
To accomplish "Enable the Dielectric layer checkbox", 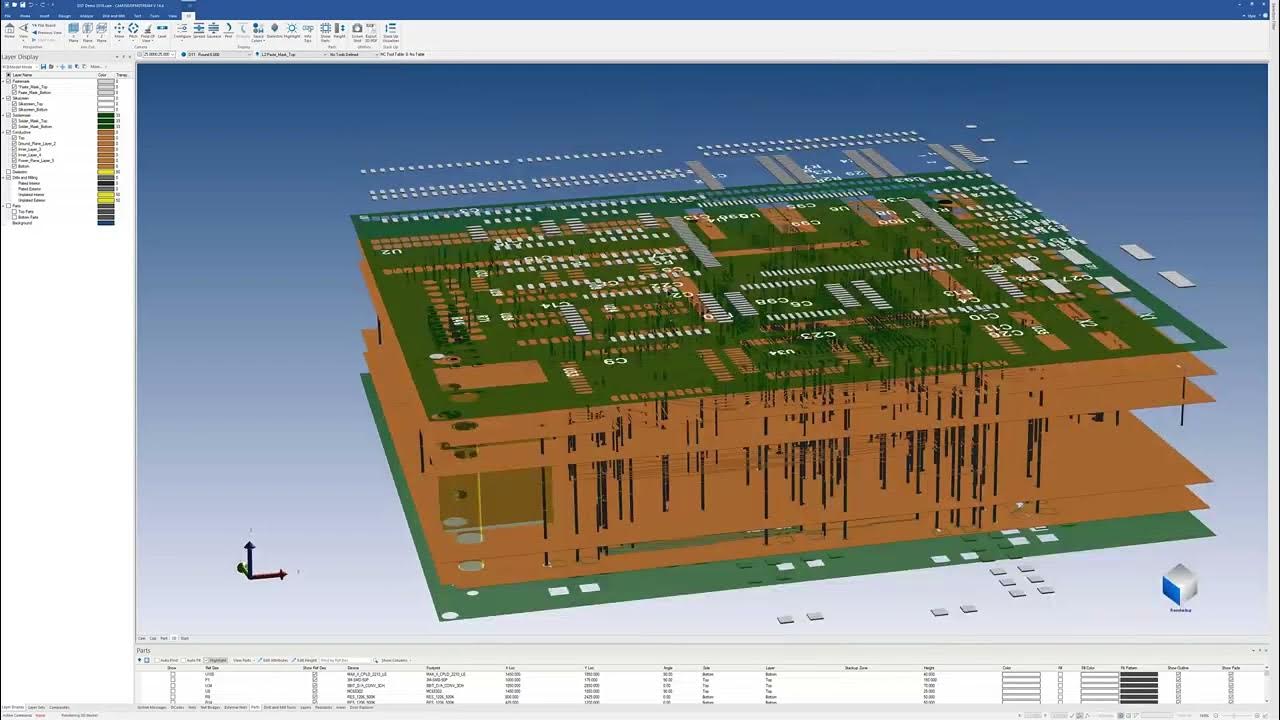I will point(9,172).
